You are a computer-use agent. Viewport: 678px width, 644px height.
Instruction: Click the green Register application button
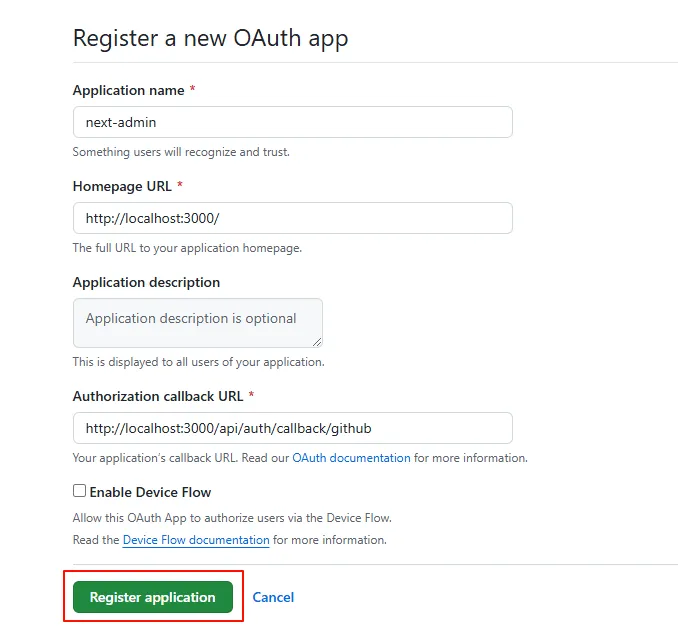point(153,597)
